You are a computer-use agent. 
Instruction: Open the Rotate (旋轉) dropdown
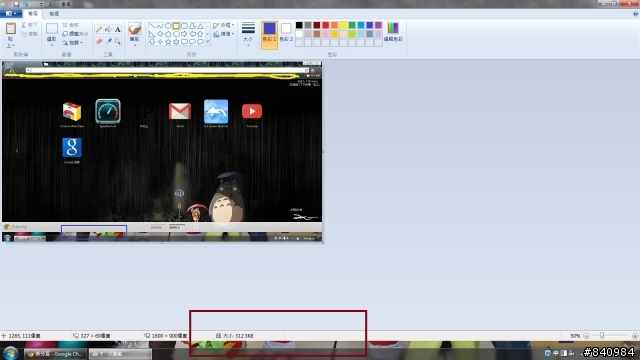coord(73,42)
